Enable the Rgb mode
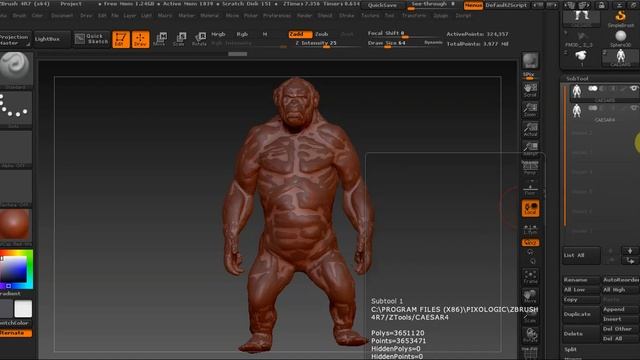 pos(242,34)
